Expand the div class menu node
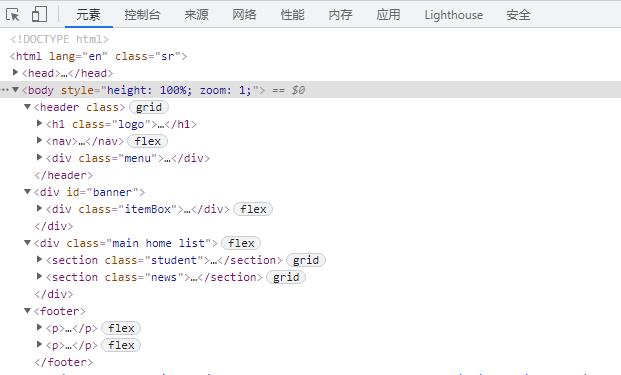 pyautogui.click(x=39, y=158)
